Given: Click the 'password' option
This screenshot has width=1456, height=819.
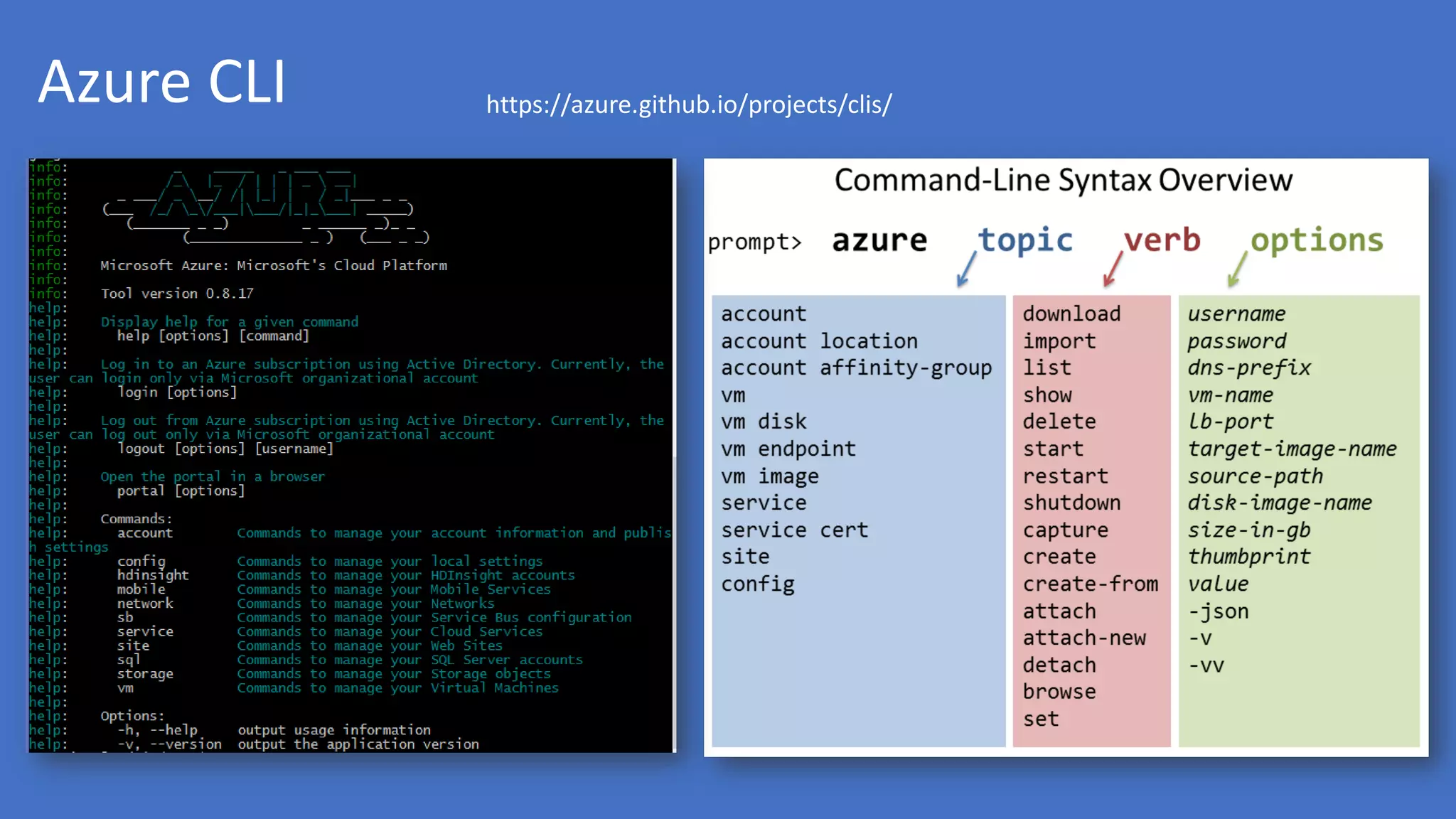Looking at the screenshot, I should click(x=1236, y=341).
